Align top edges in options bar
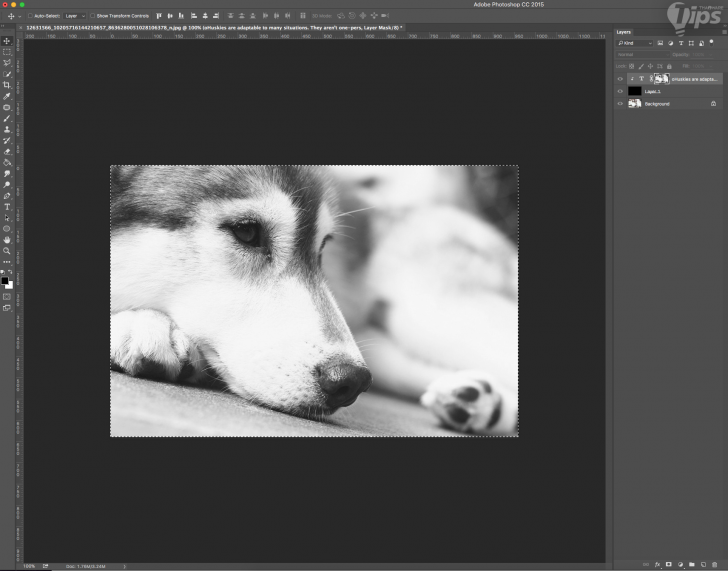Viewport: 728px width, 571px height. point(159,16)
